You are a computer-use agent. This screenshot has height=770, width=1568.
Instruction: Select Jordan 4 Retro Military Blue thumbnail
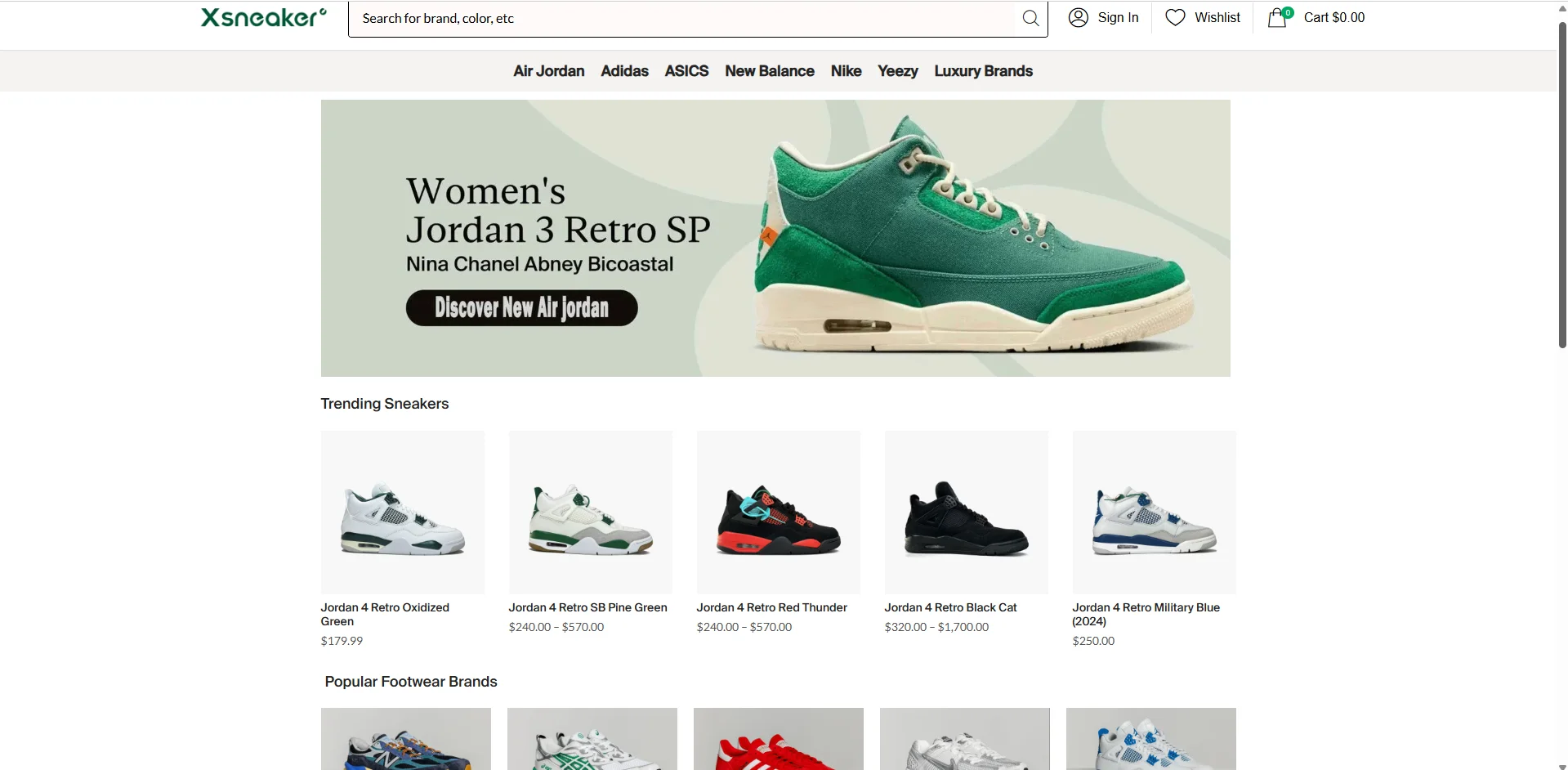click(x=1154, y=513)
